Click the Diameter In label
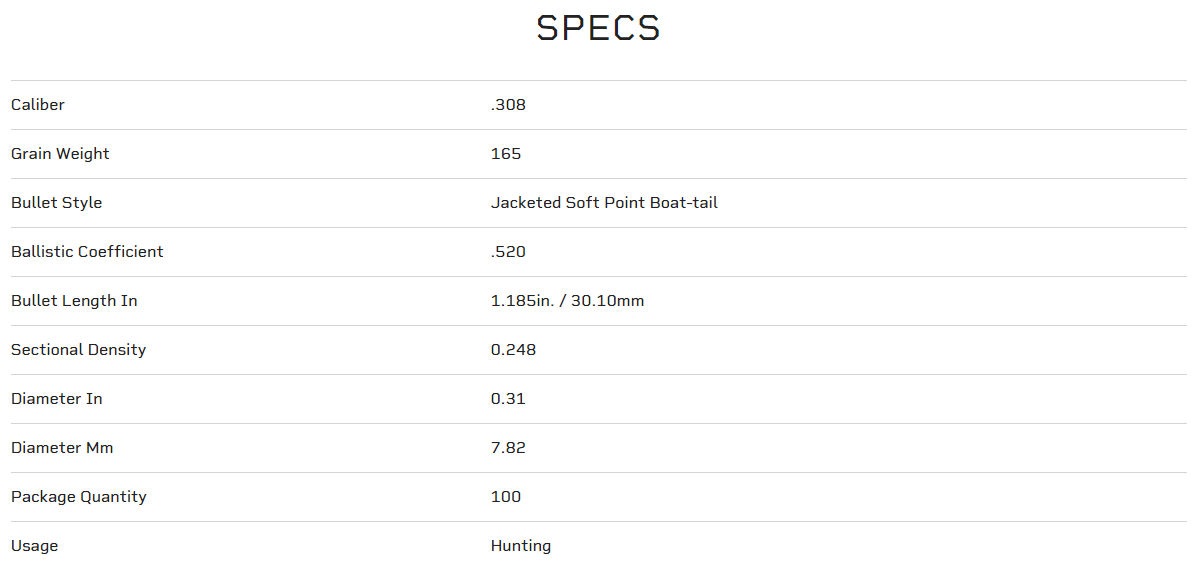This screenshot has height=566, width=1195. [57, 399]
